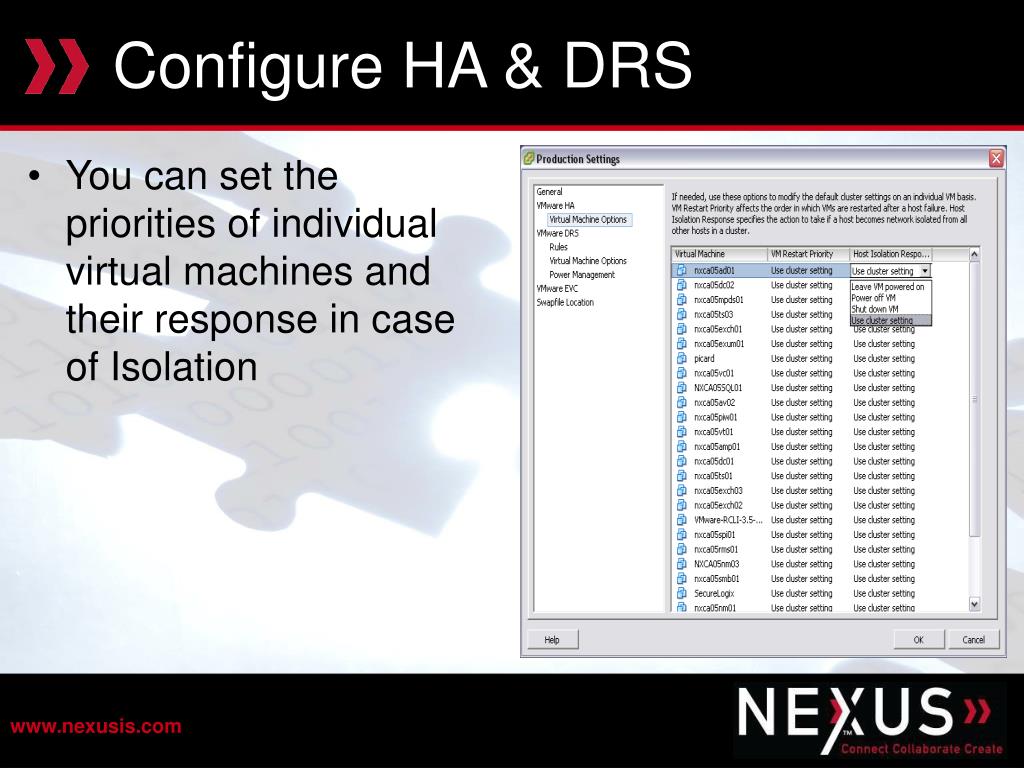Select Virtual Machine Options under VMware HA
This screenshot has height=768, width=1024.
point(588,219)
